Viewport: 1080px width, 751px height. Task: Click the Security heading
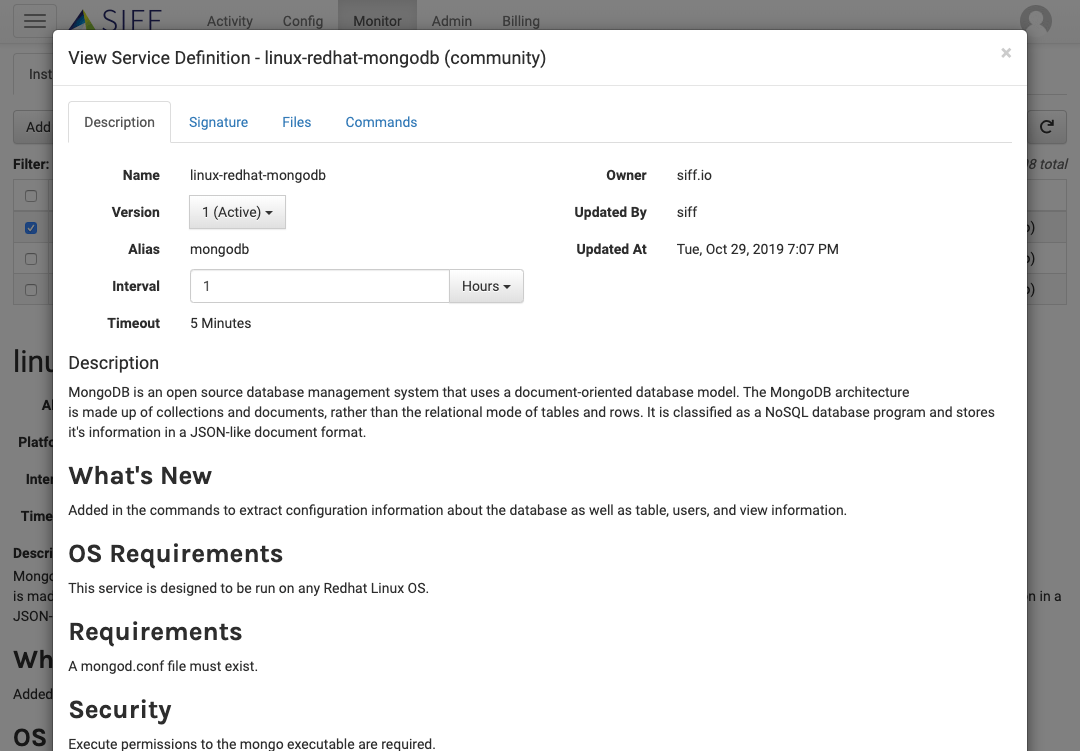point(120,709)
